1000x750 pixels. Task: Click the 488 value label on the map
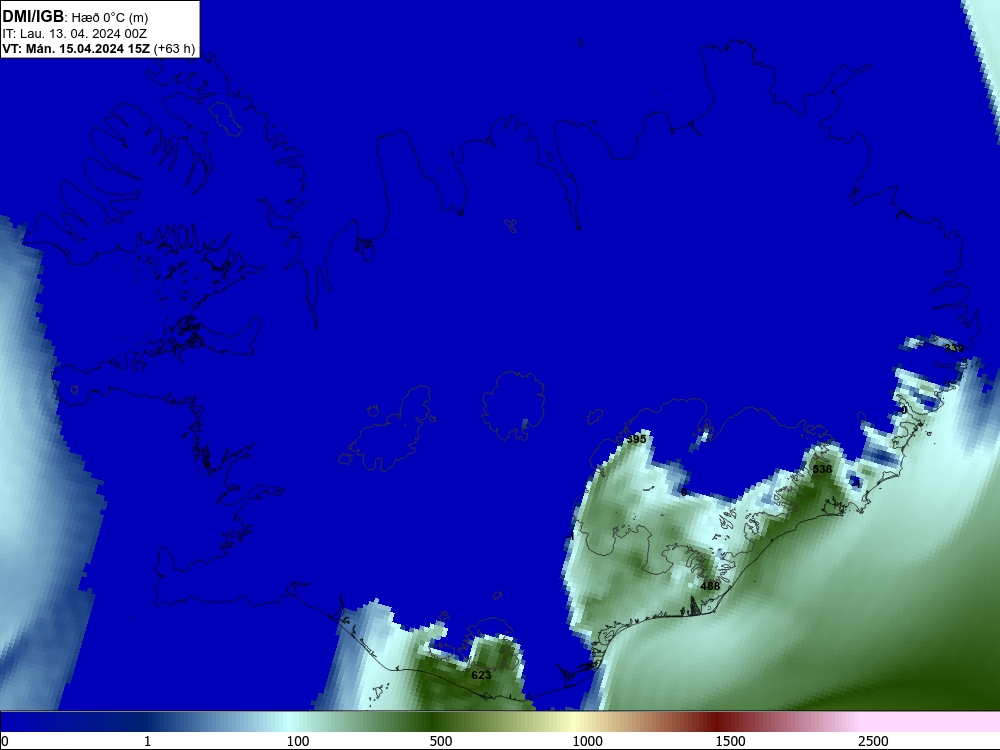point(710,585)
